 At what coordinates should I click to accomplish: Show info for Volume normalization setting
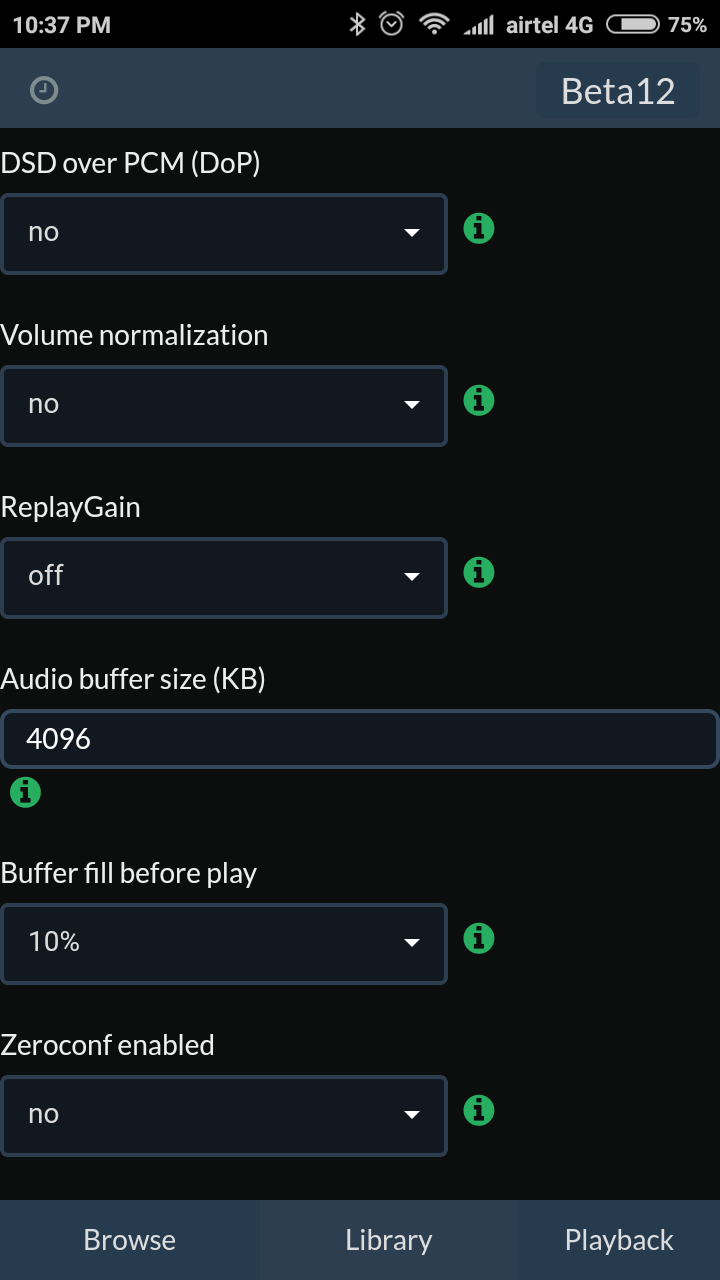479,401
